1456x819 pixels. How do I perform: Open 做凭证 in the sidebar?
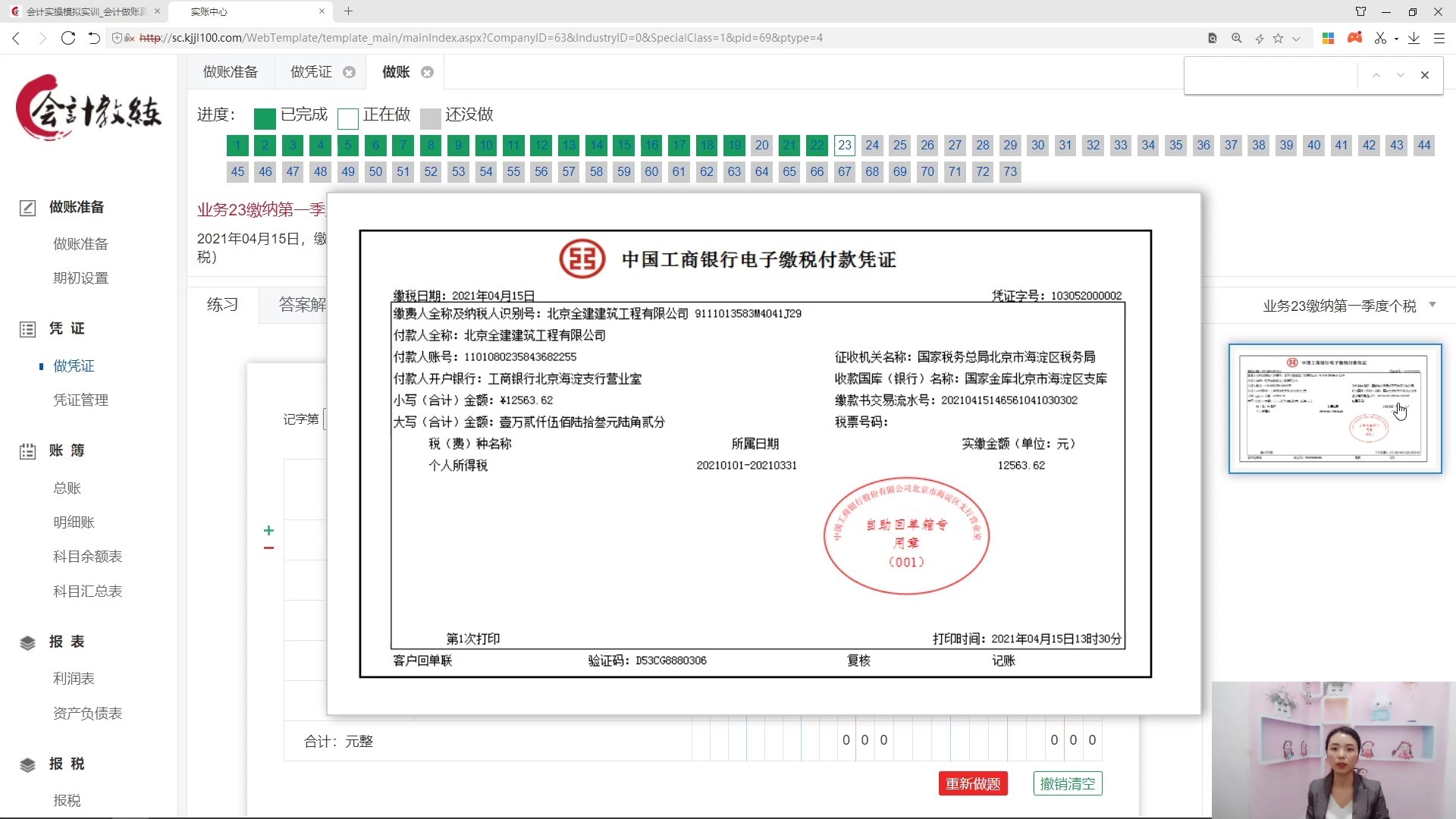coord(74,366)
